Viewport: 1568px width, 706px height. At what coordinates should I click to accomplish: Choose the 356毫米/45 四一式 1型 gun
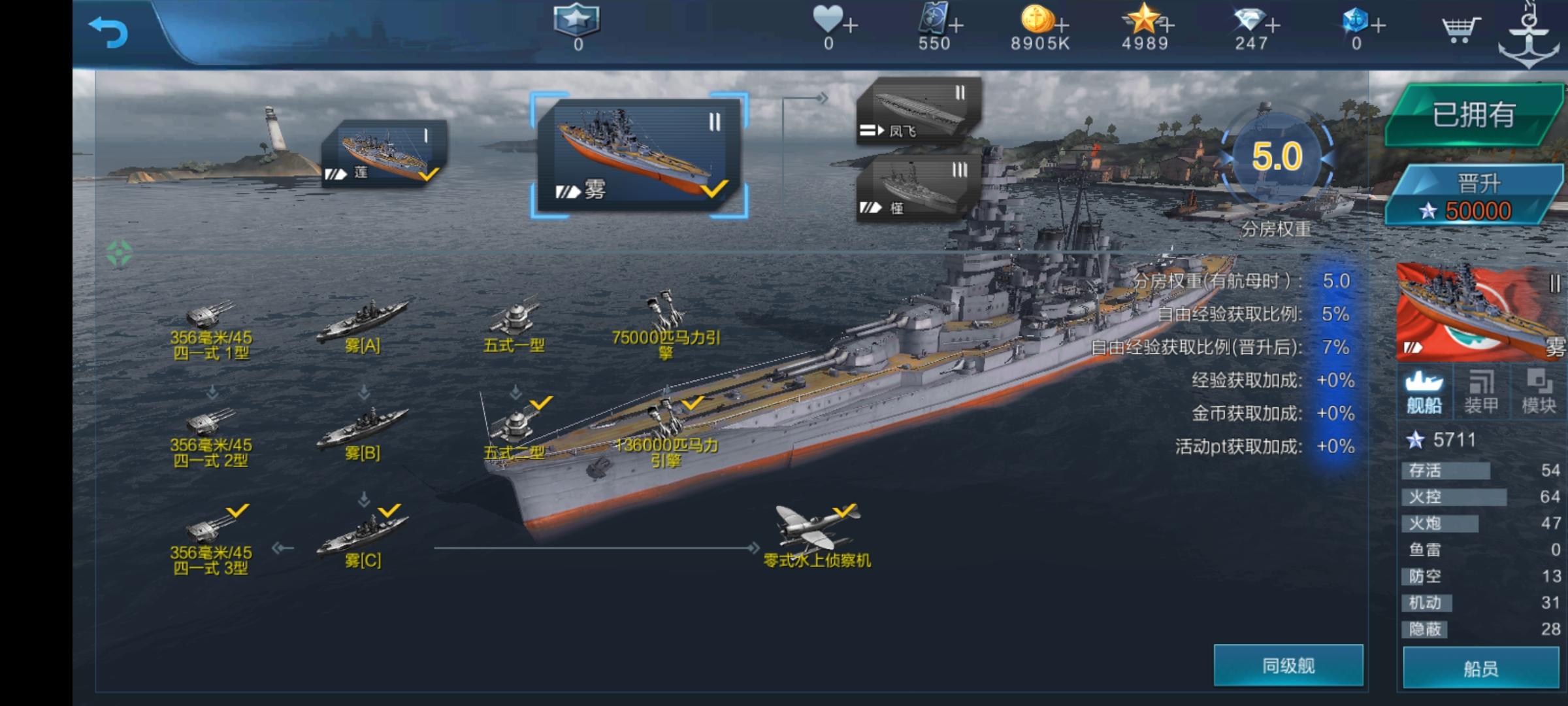pyautogui.click(x=210, y=330)
